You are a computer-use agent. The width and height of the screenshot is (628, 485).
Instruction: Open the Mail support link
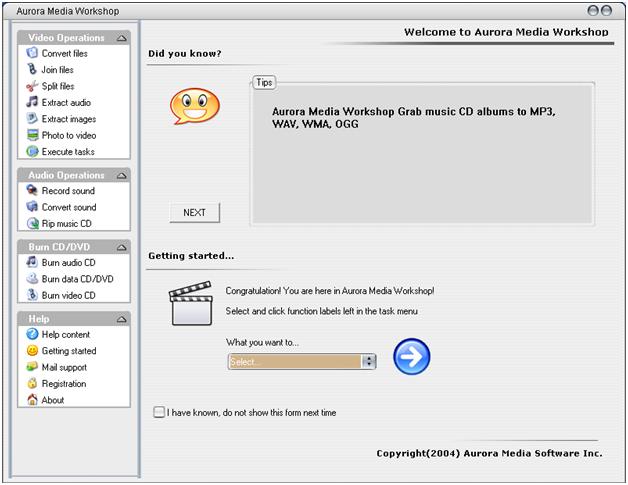click(64, 367)
